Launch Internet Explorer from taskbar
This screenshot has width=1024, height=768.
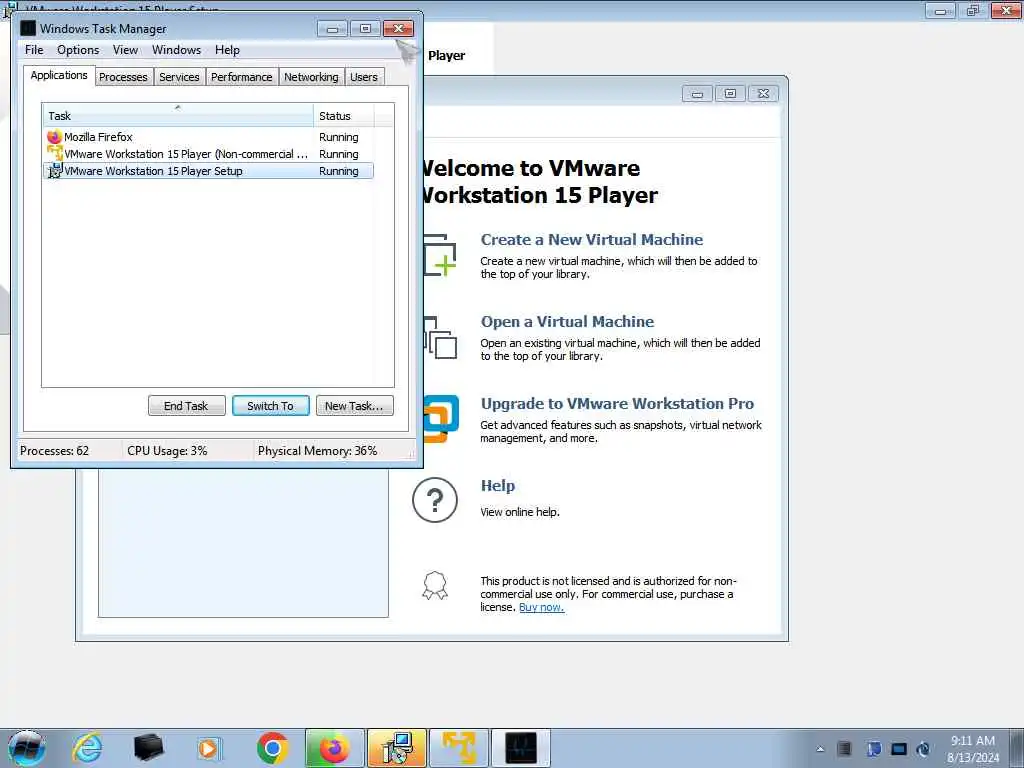87,748
